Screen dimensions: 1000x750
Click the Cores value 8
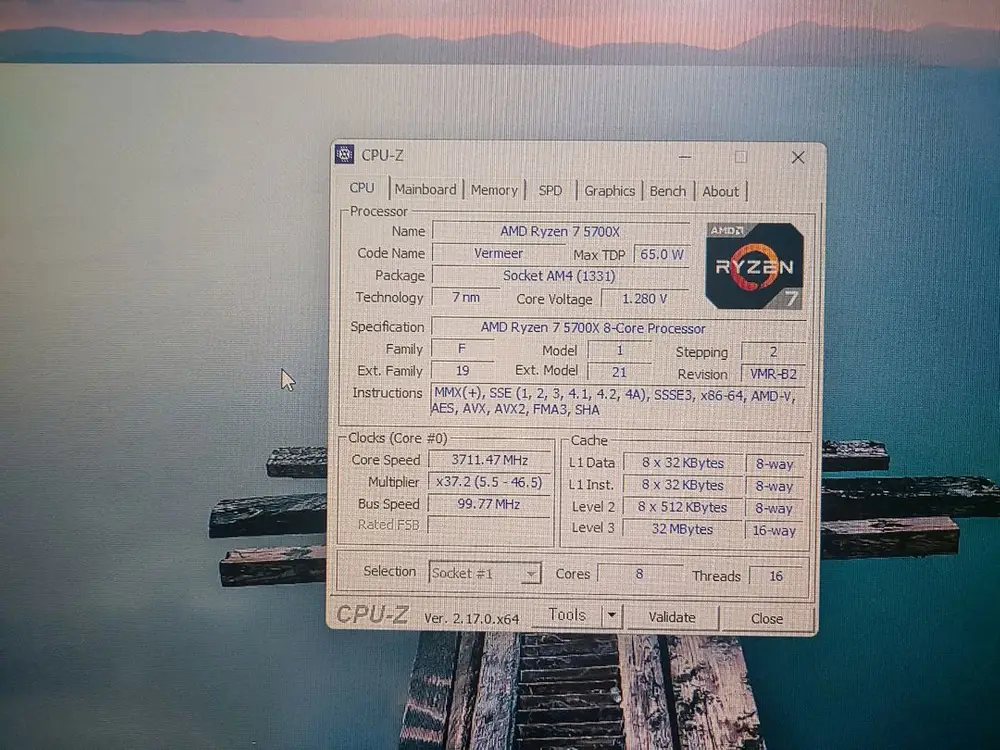point(639,574)
